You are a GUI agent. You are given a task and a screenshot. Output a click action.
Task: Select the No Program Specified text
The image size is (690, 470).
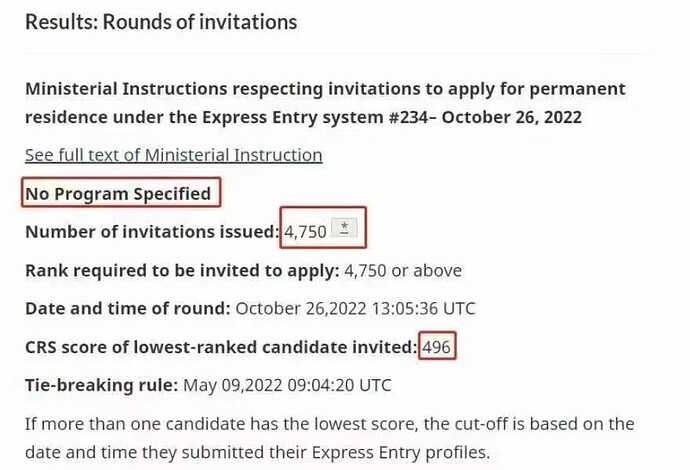(x=118, y=193)
